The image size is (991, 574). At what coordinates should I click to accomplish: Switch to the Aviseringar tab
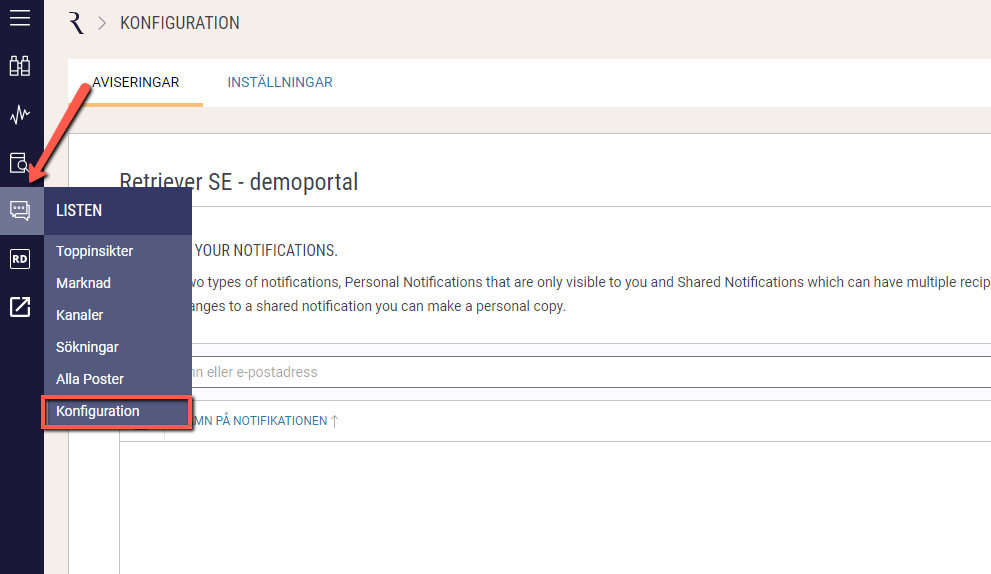pyautogui.click(x=135, y=82)
